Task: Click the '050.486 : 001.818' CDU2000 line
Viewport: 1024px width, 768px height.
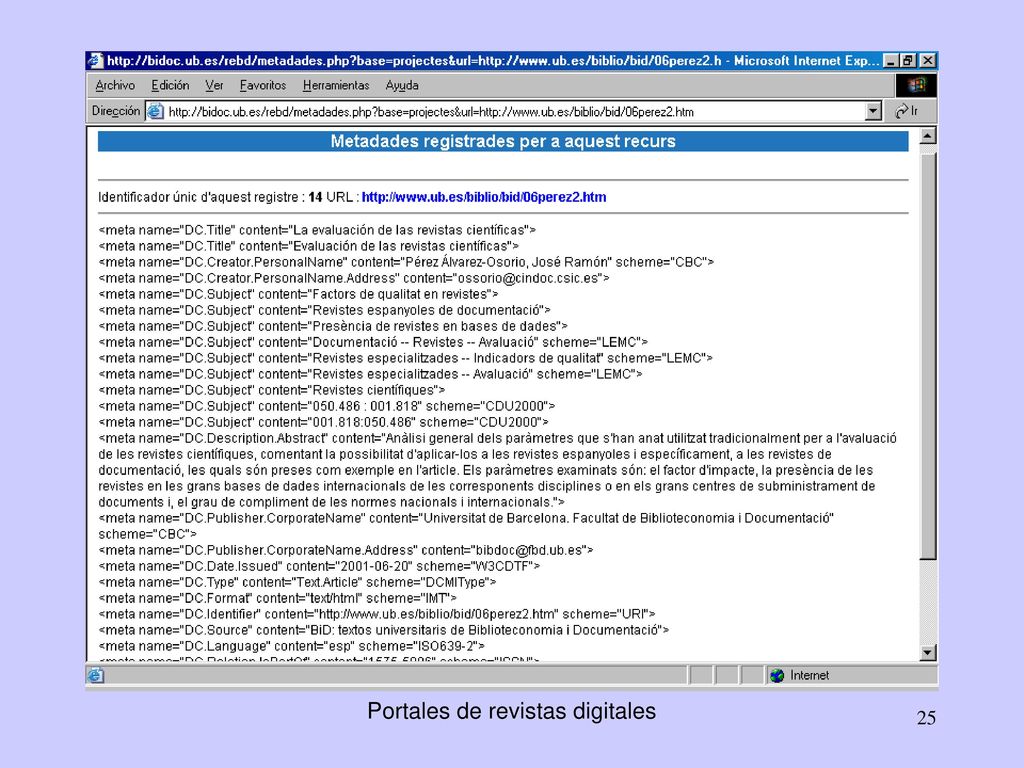Action: coord(327,406)
